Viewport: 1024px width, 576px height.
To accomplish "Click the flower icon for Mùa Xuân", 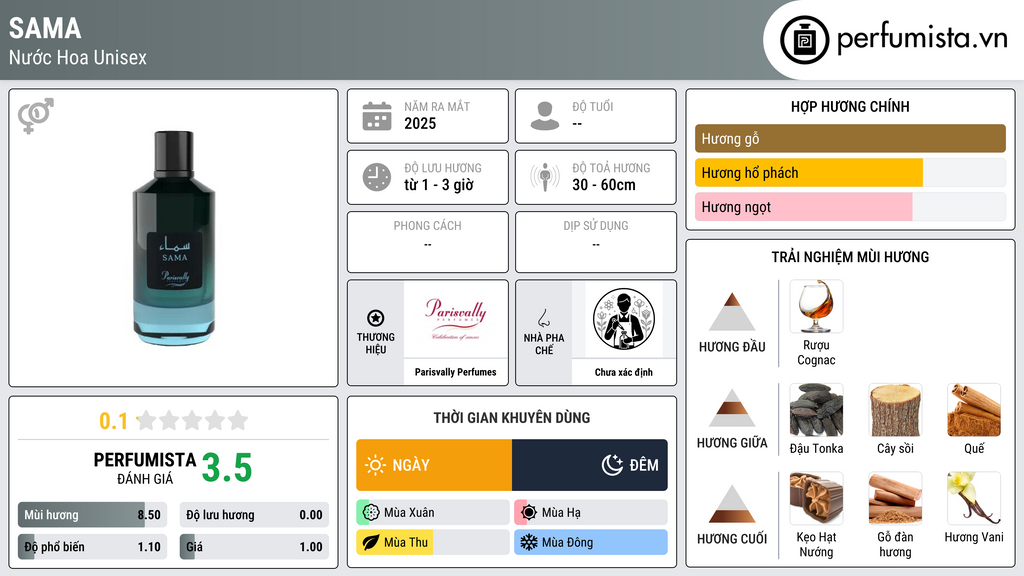I will point(371,513).
